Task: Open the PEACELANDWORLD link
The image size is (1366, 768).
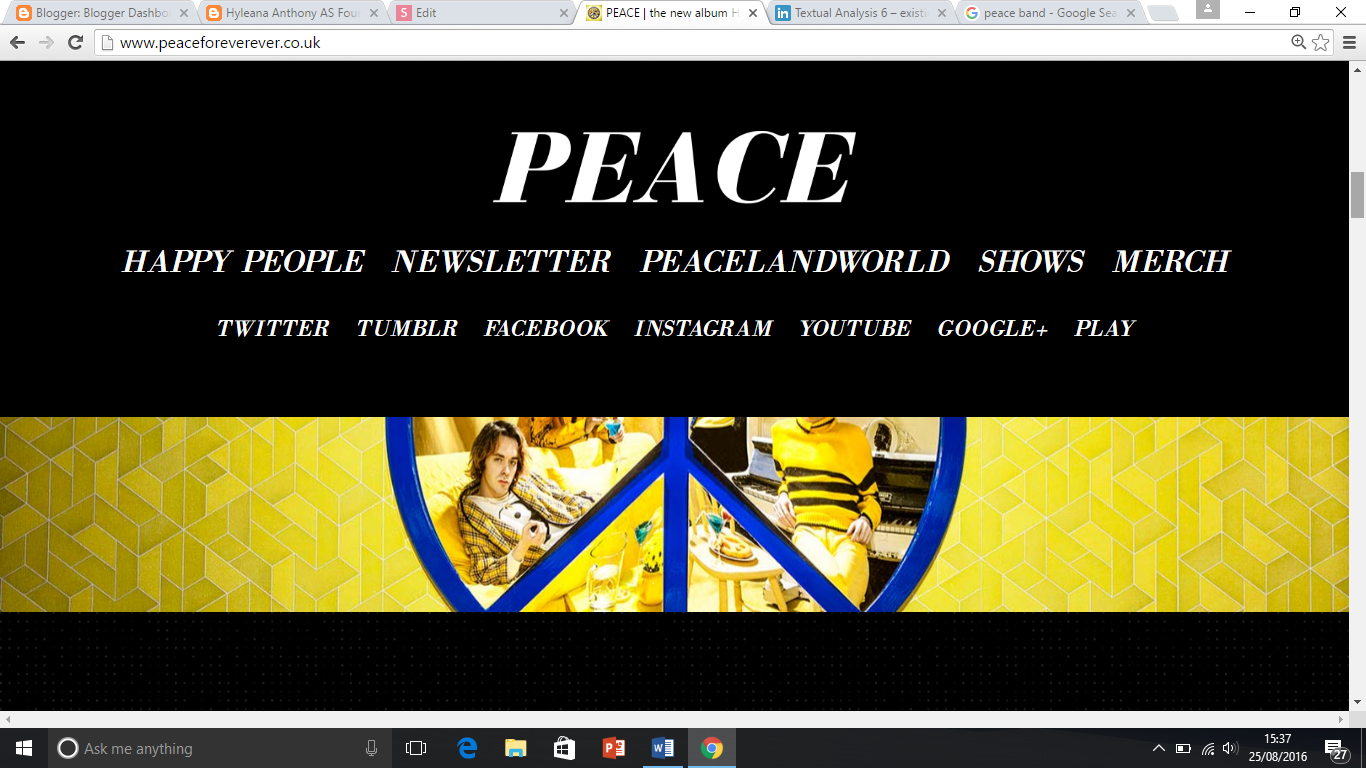Action: [795, 262]
